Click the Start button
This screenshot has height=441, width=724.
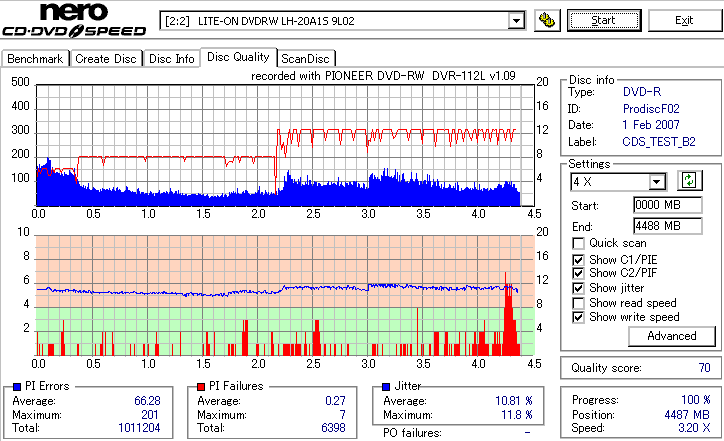pos(604,20)
